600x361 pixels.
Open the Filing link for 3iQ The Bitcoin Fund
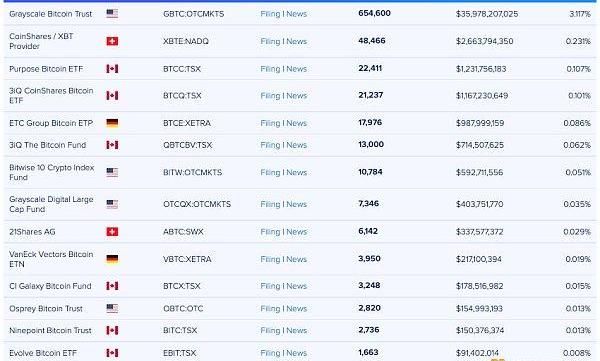(270, 145)
